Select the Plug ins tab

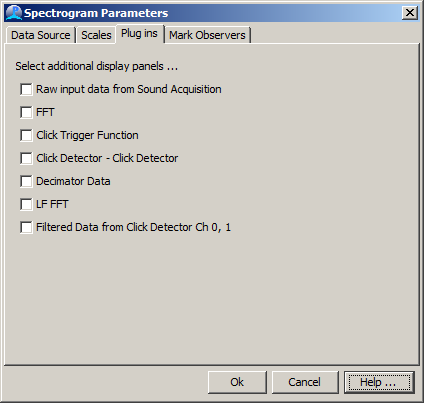coord(140,34)
